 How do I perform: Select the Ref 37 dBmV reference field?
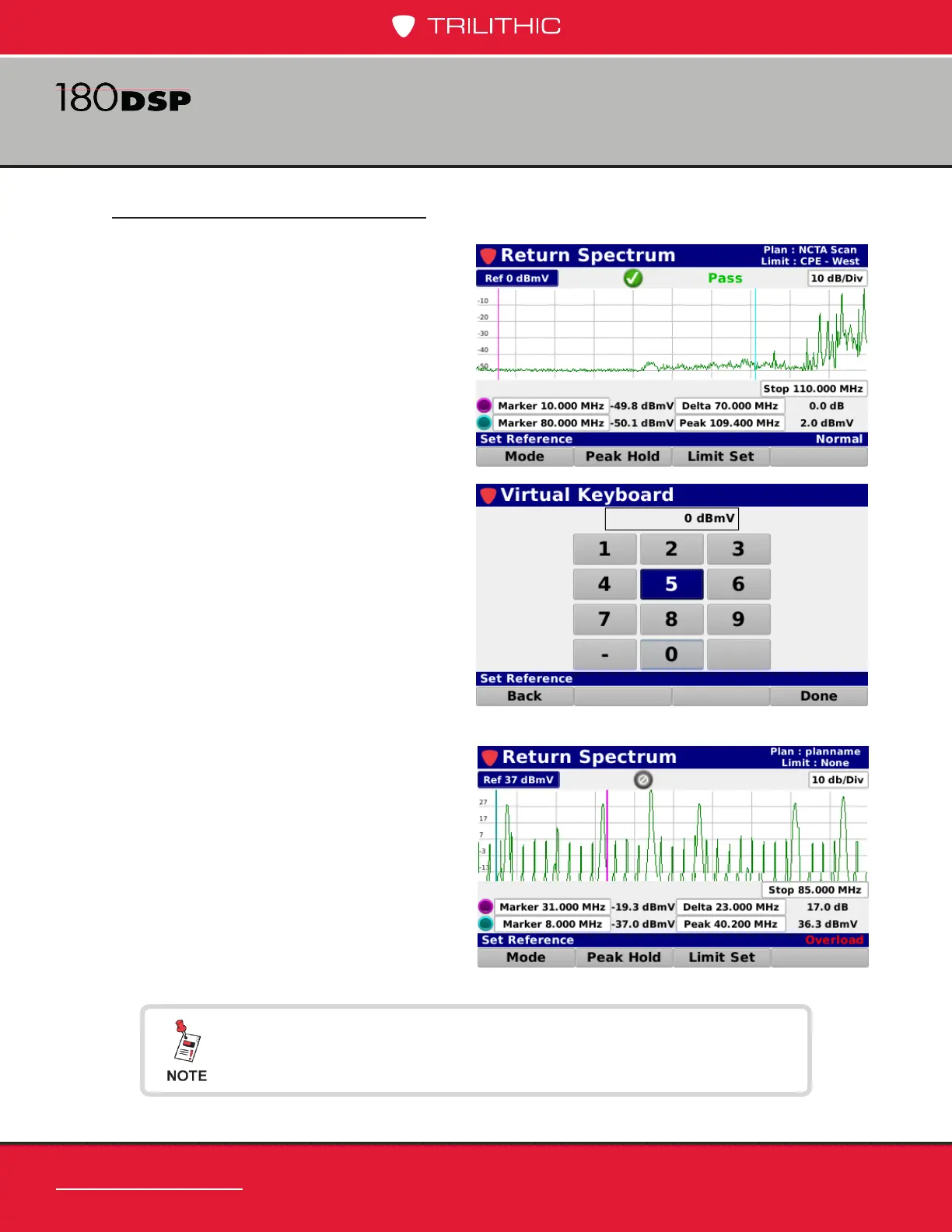(x=518, y=779)
